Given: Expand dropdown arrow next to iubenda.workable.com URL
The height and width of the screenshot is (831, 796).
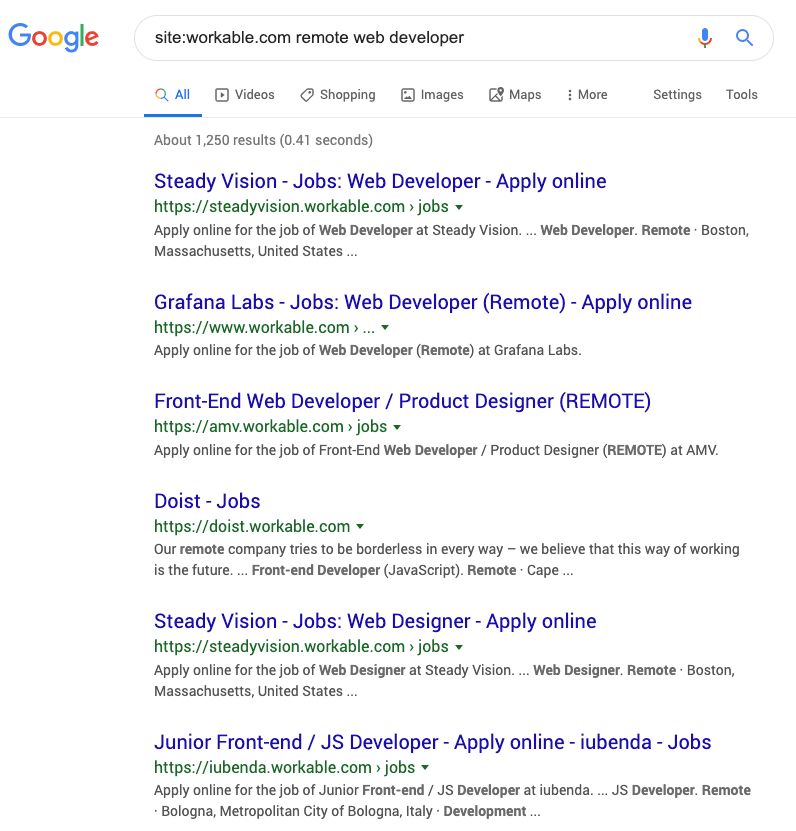Looking at the screenshot, I should click(425, 767).
